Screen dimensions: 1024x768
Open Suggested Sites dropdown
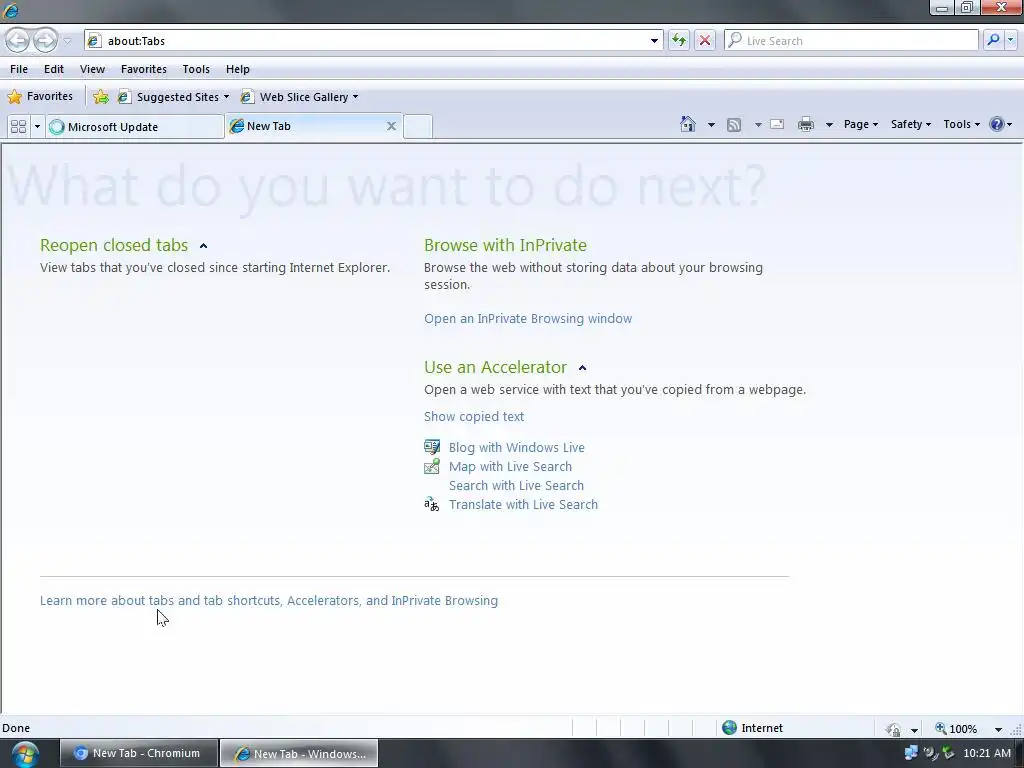point(174,97)
